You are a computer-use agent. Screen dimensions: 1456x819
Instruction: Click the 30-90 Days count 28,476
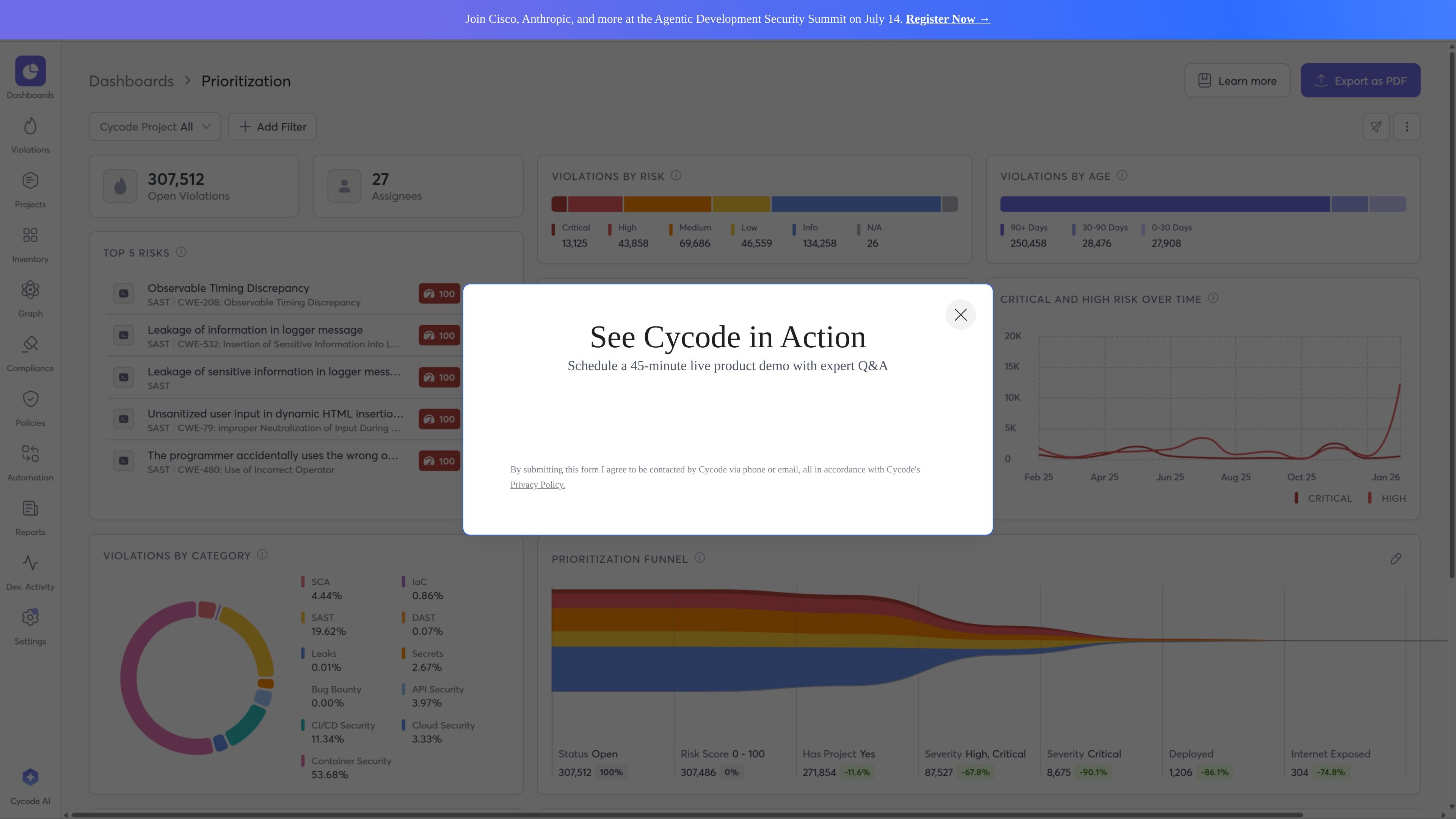coord(1097,243)
